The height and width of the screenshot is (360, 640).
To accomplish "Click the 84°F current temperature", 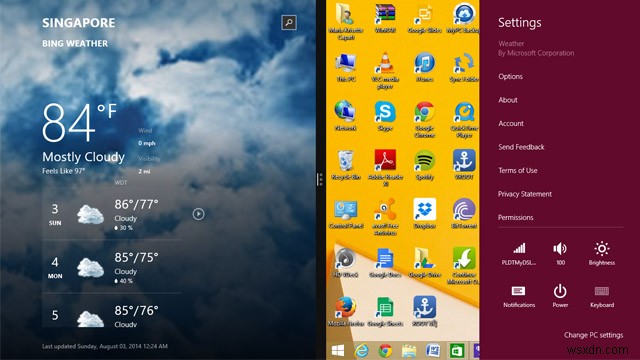I will tap(79, 122).
